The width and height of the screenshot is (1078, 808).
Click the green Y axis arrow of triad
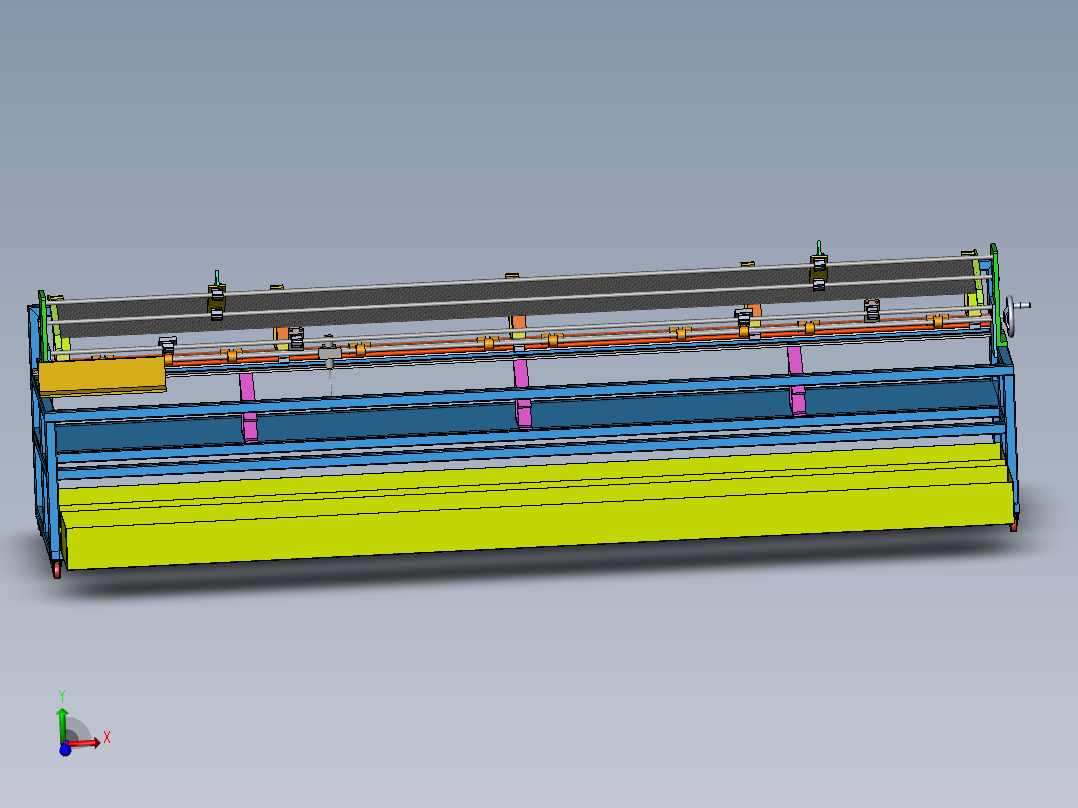pyautogui.click(x=62, y=723)
